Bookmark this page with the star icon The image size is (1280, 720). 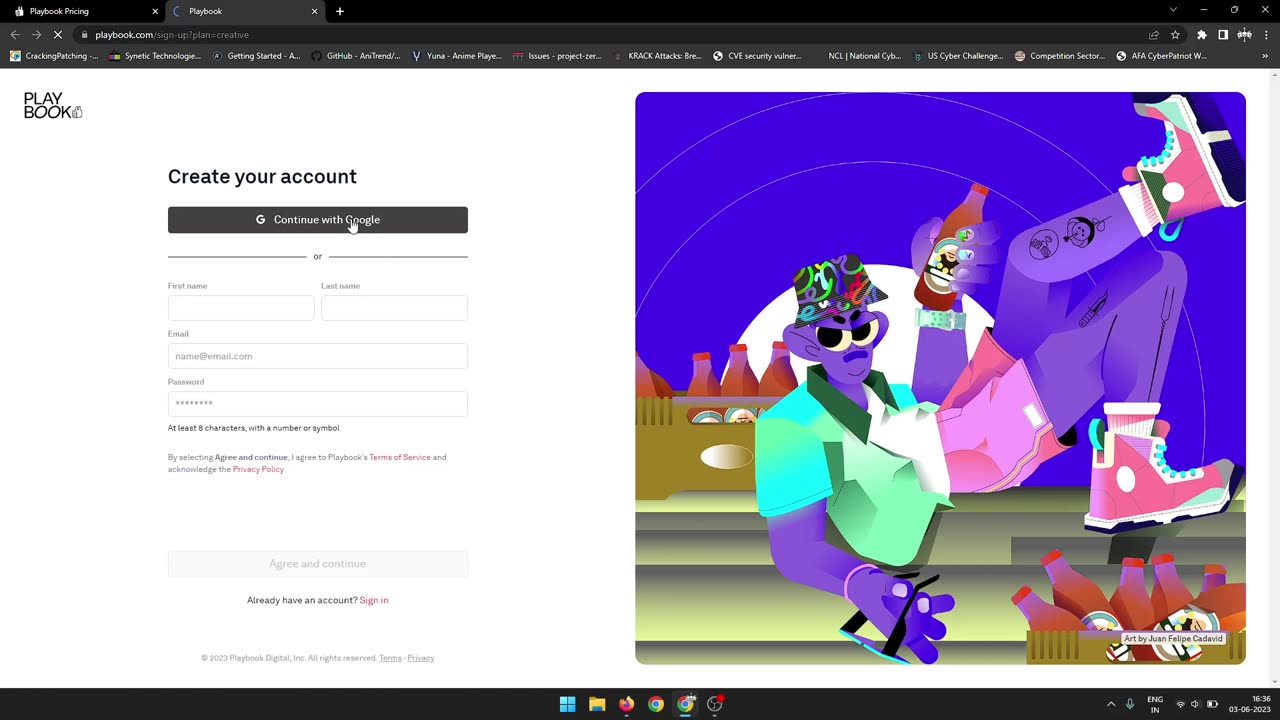[1176, 35]
